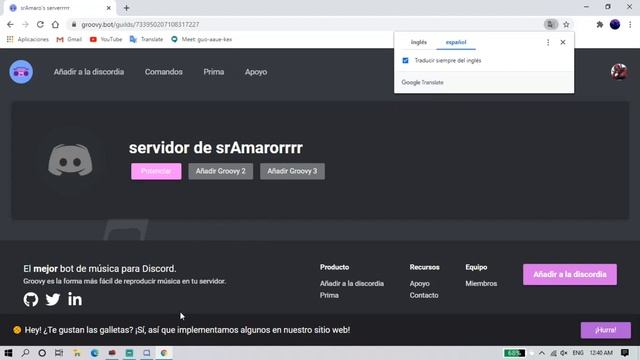Close the Google Translate popup

point(563,42)
